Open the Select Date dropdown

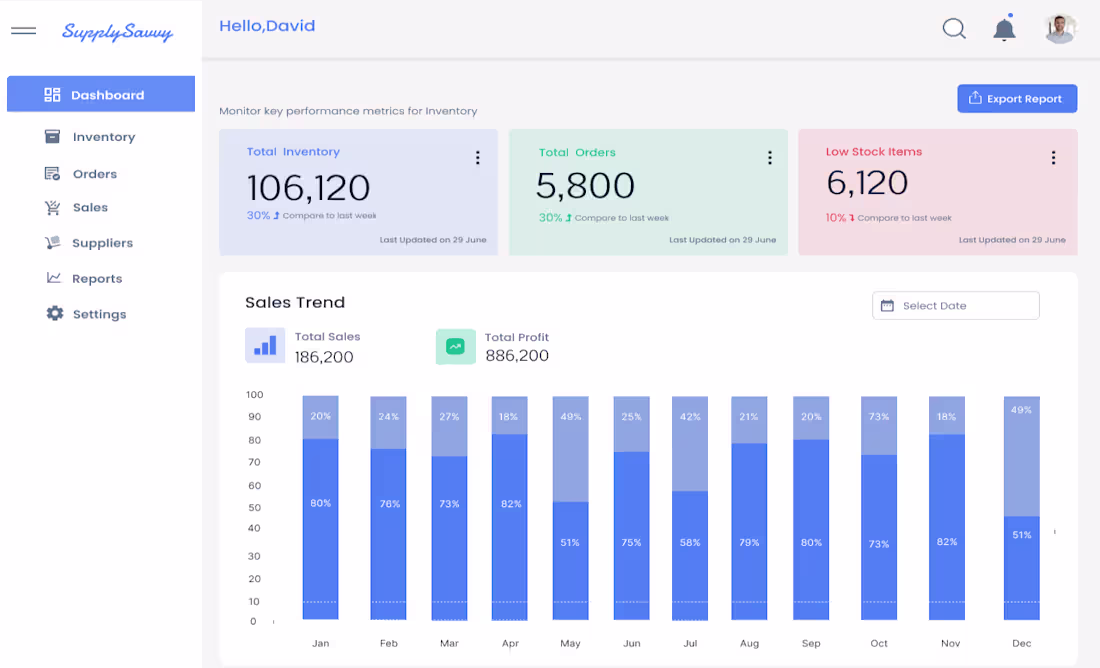coord(955,305)
